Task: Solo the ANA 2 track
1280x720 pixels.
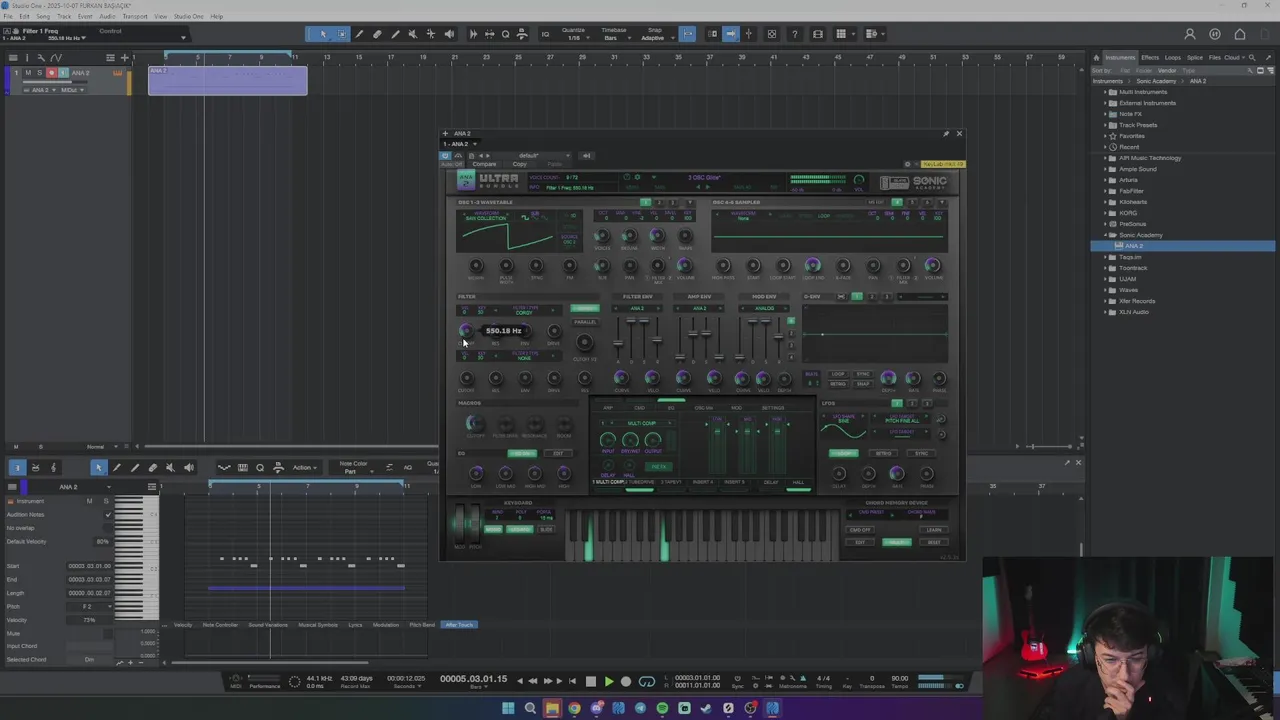Action: click(40, 73)
